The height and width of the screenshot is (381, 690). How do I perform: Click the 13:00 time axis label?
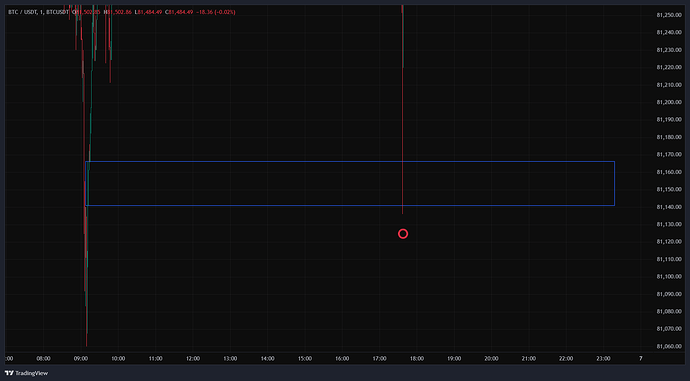230,359
